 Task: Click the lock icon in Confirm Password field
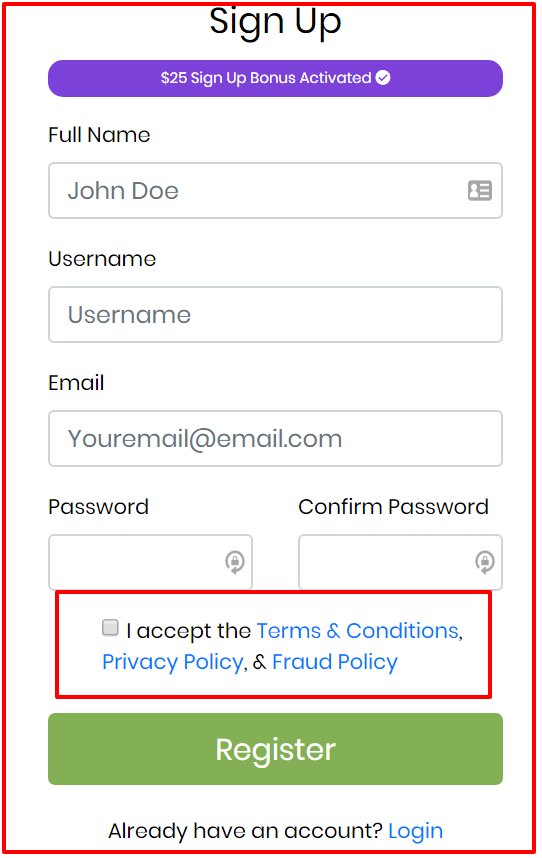[485, 562]
